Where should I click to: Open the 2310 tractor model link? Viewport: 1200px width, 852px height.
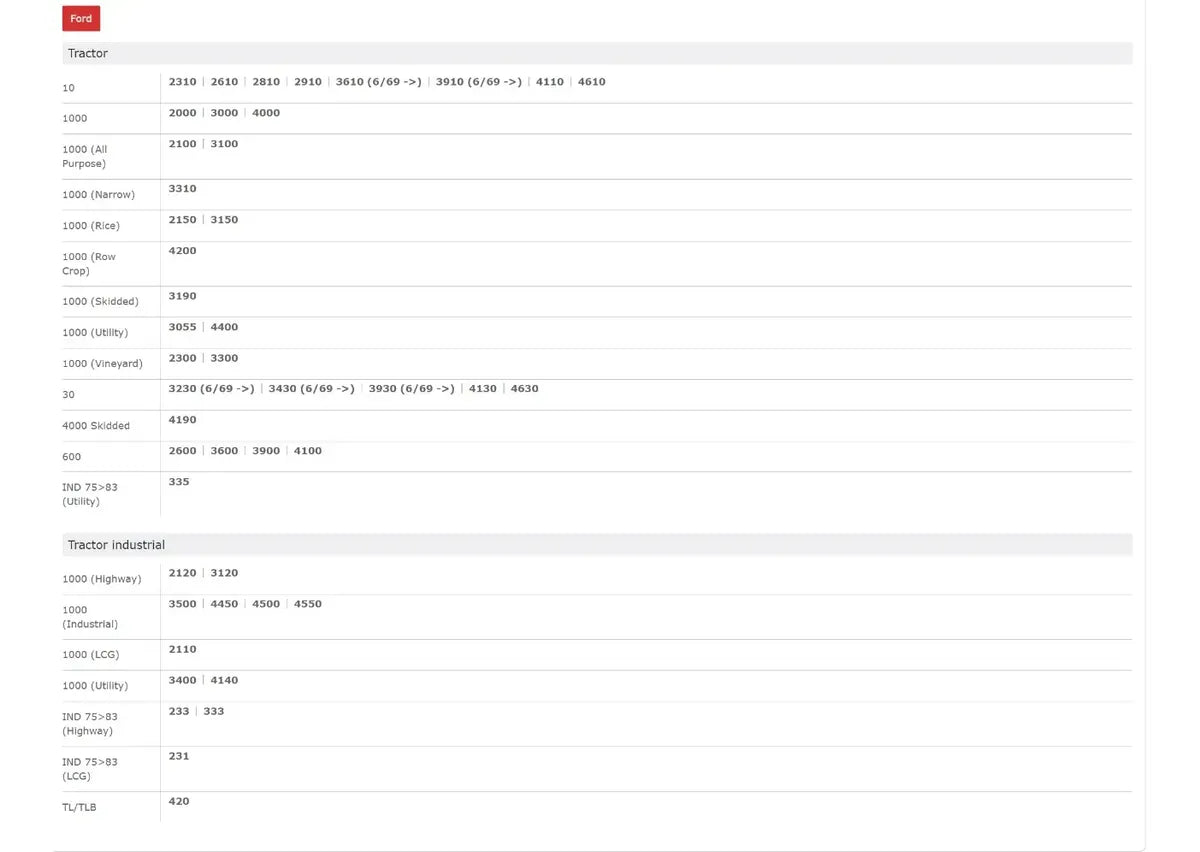point(183,82)
